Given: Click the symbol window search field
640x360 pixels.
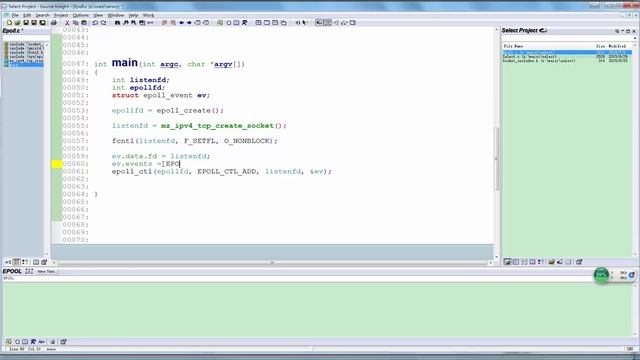Looking at the screenshot, I should [25, 38].
